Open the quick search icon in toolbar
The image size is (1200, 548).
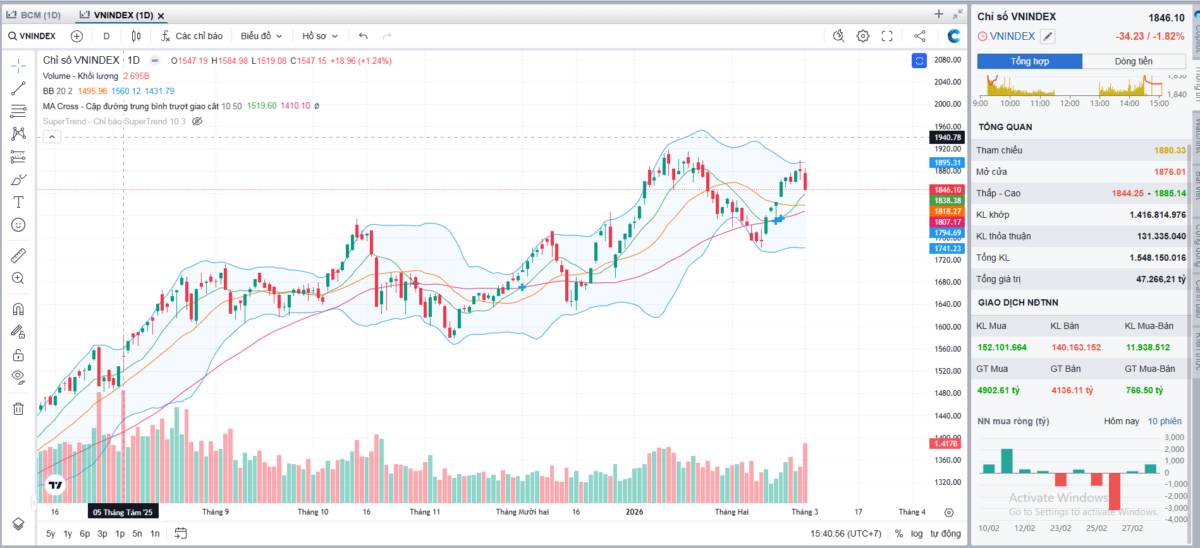pos(839,36)
